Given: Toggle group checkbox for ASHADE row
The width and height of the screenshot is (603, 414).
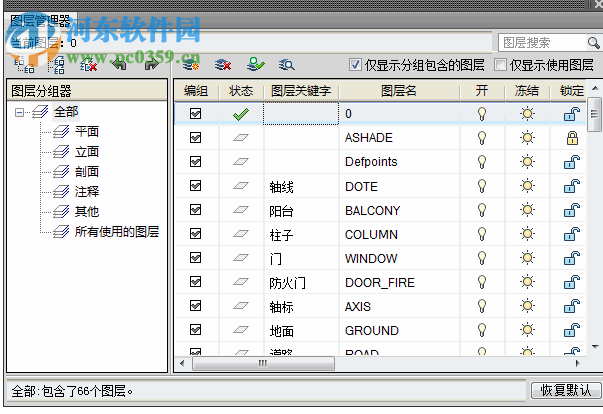Looking at the screenshot, I should click(195, 138).
